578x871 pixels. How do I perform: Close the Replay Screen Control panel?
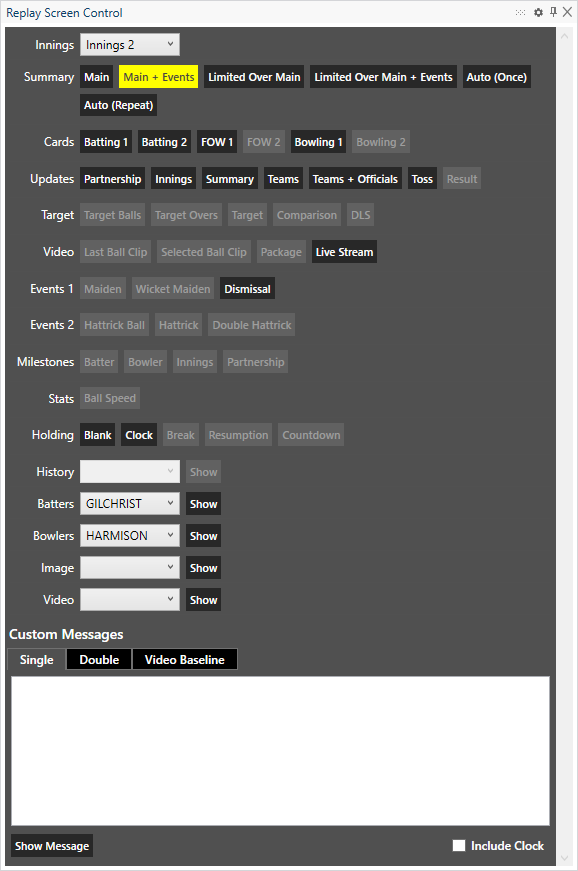click(x=567, y=12)
